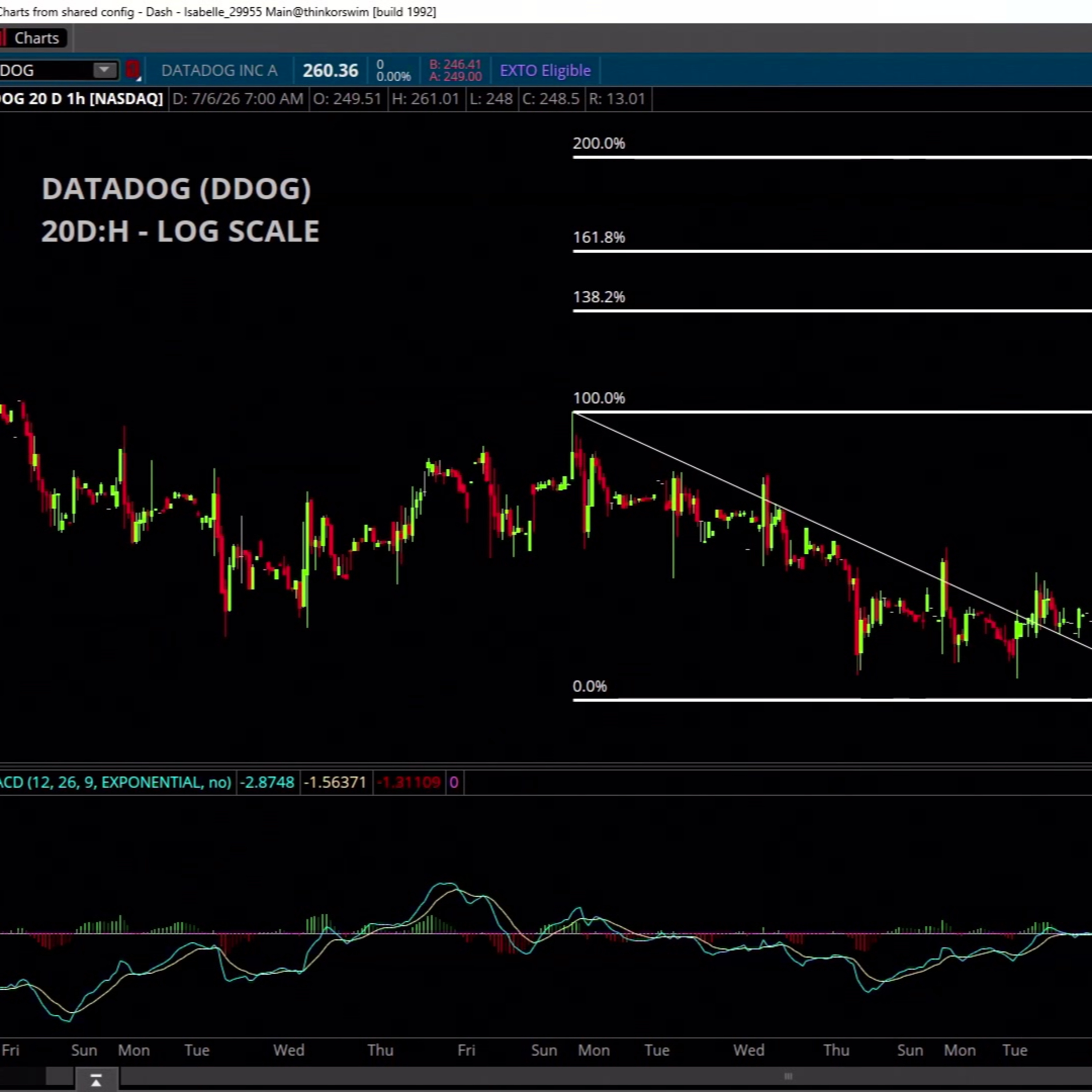Click the last price 260.36

click(x=331, y=71)
